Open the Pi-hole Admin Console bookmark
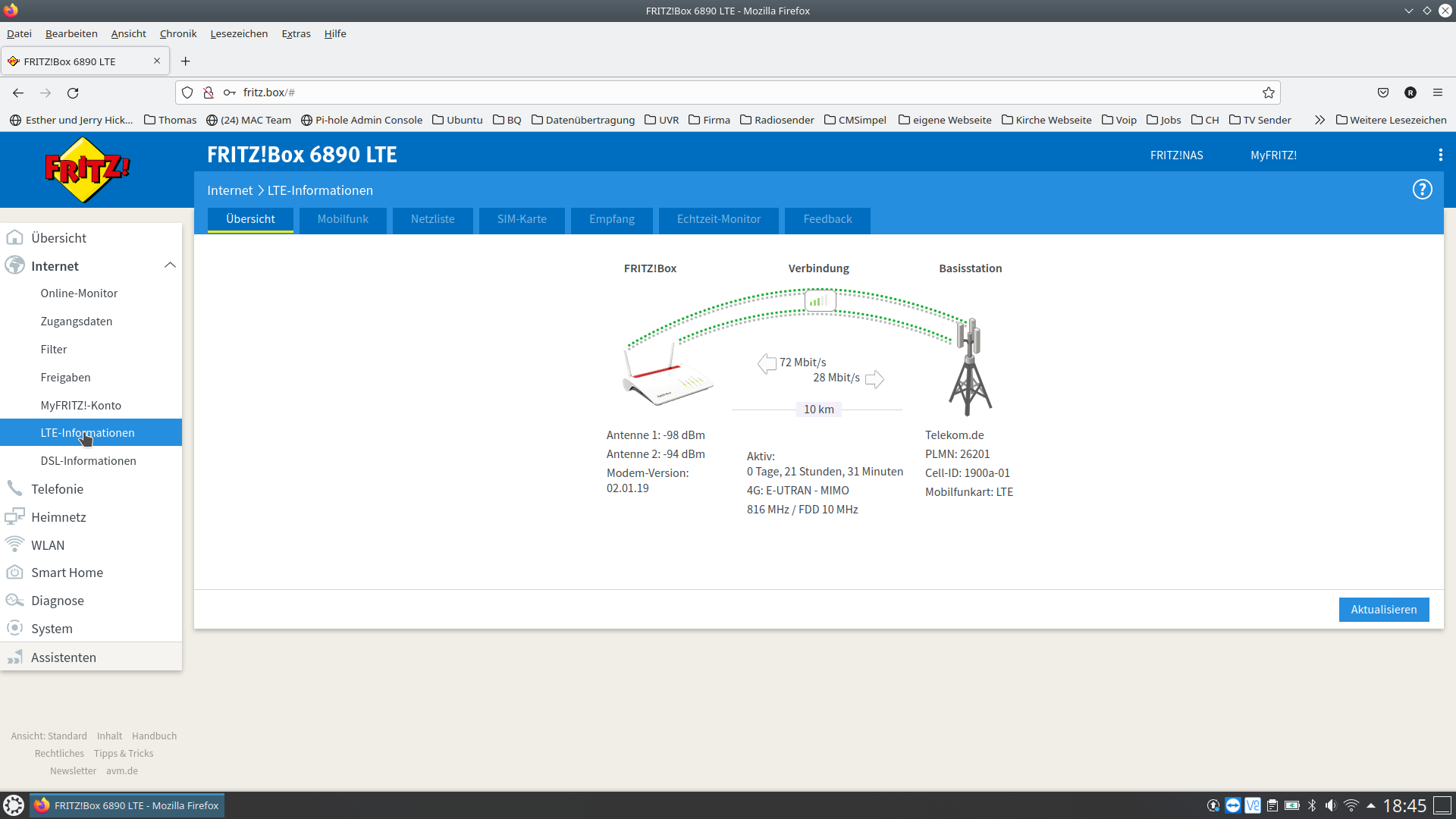This screenshot has width=1456, height=819. coord(362,120)
